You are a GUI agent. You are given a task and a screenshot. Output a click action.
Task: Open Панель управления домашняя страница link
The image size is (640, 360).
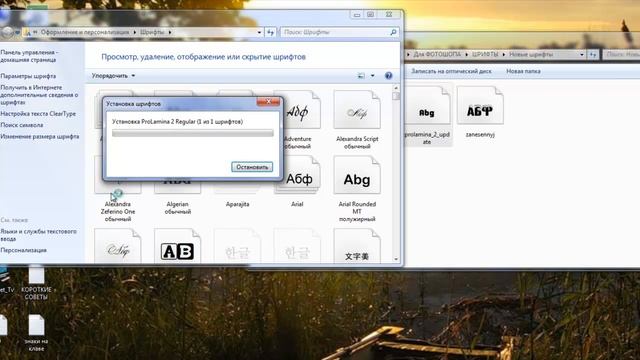click(x=29, y=56)
